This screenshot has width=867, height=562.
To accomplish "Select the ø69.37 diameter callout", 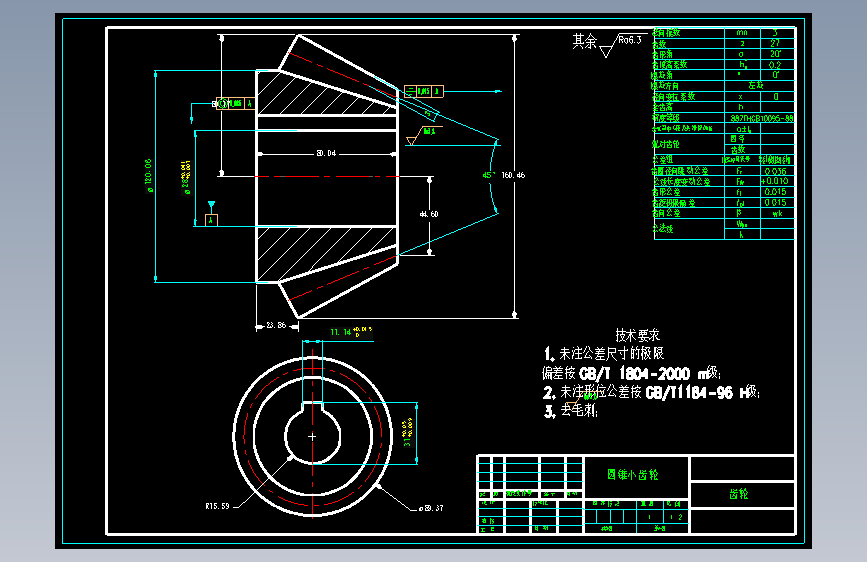I will click(x=431, y=508).
